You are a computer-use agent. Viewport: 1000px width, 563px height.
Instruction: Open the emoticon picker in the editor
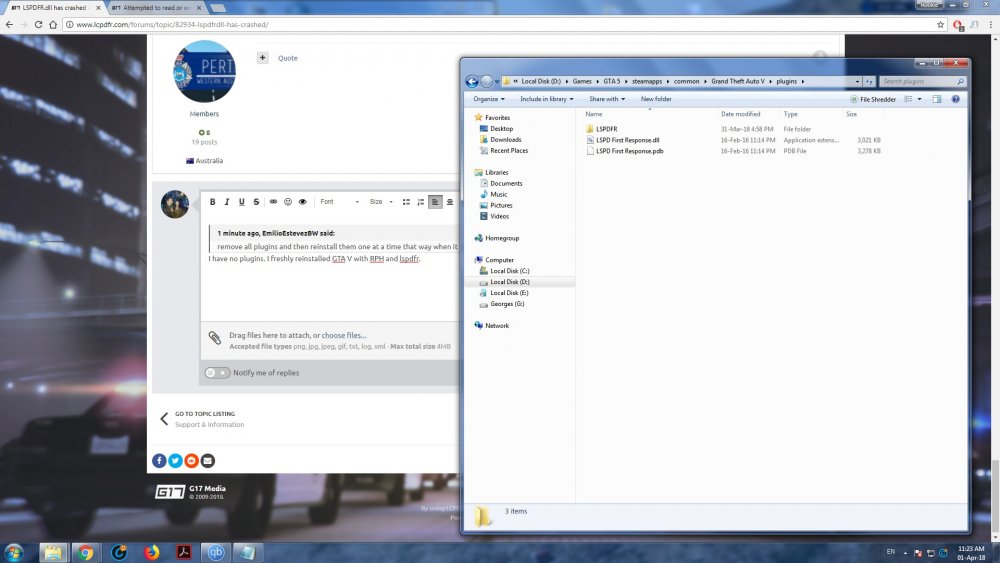tap(288, 202)
